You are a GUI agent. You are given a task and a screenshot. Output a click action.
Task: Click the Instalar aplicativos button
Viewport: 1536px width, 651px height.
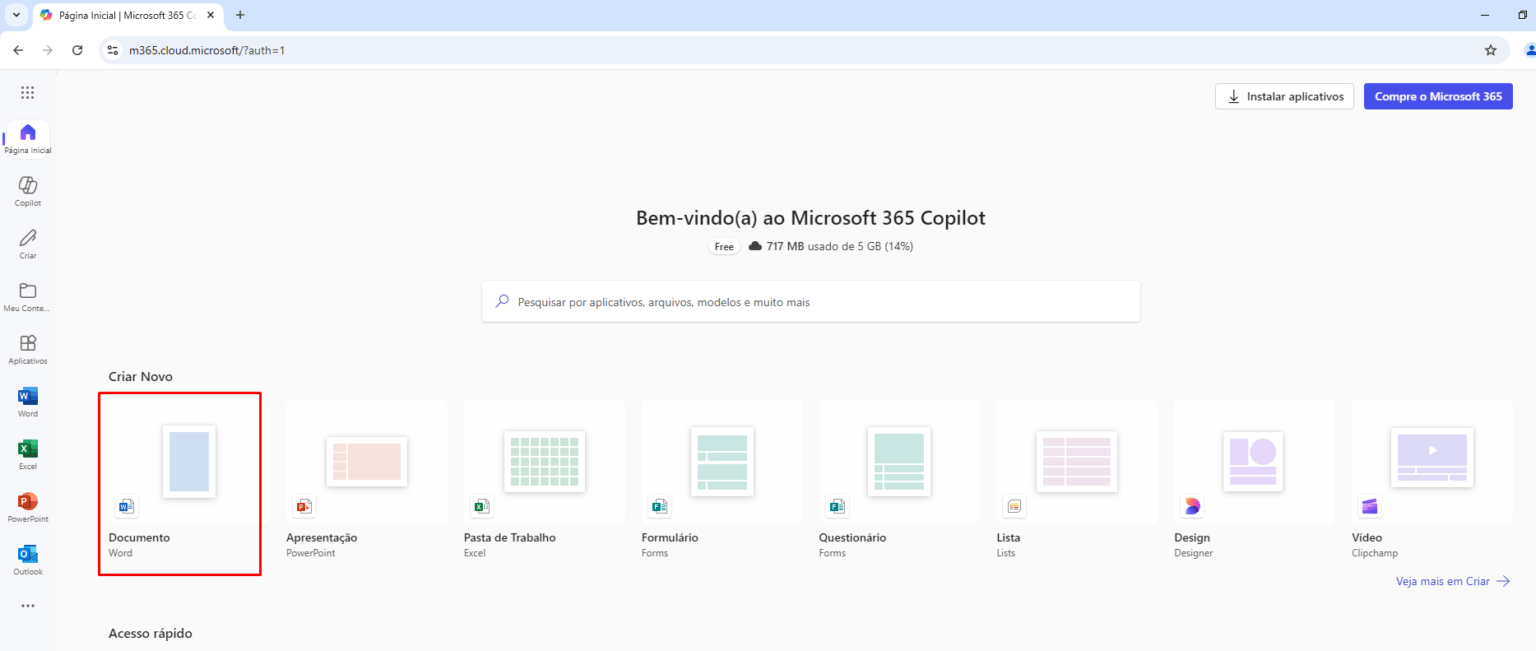(x=1284, y=96)
